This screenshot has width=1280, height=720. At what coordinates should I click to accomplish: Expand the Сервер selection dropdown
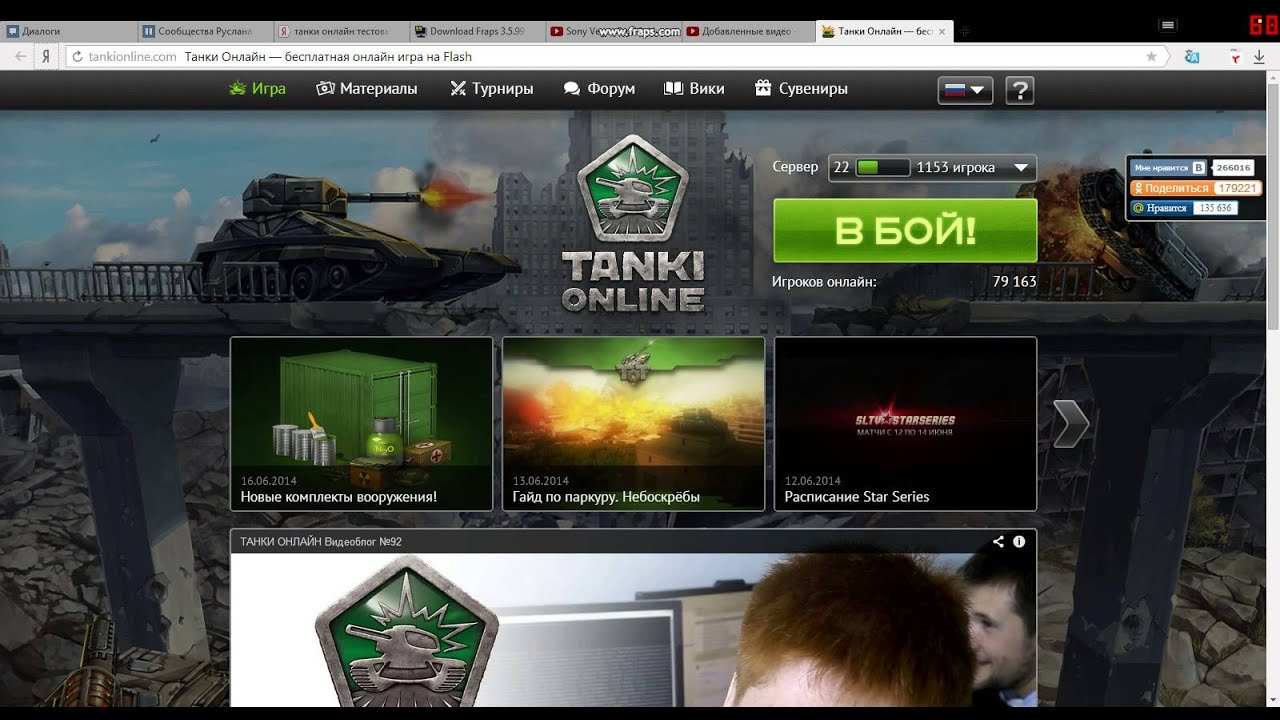click(x=932, y=168)
